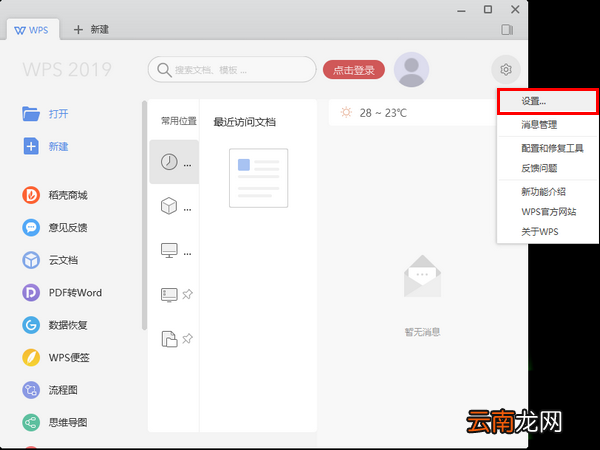This screenshot has height=450, width=600.
Task: Select the computer monitor location icon
Action: pyautogui.click(x=169, y=251)
